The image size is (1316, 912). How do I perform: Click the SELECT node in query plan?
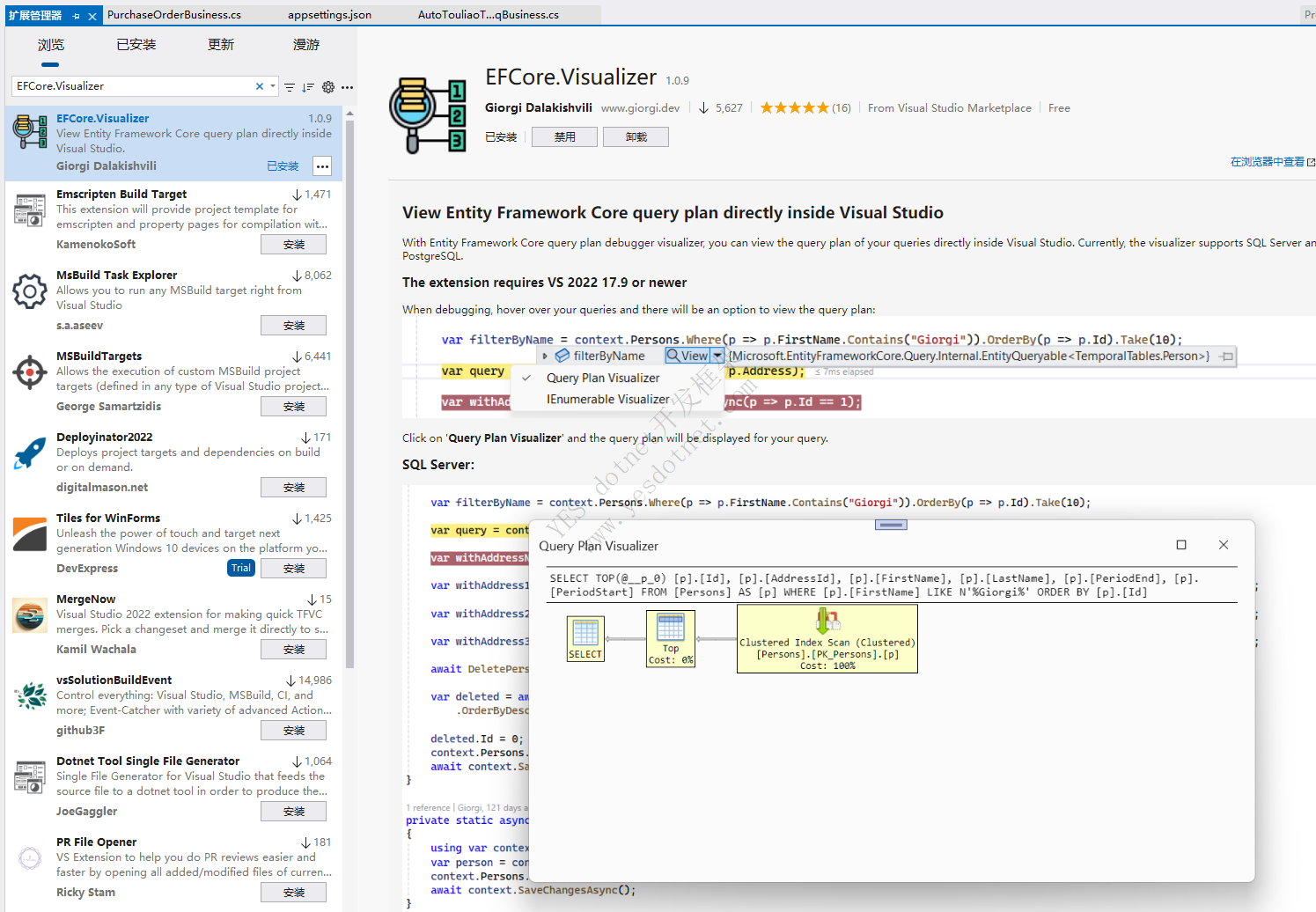point(585,639)
